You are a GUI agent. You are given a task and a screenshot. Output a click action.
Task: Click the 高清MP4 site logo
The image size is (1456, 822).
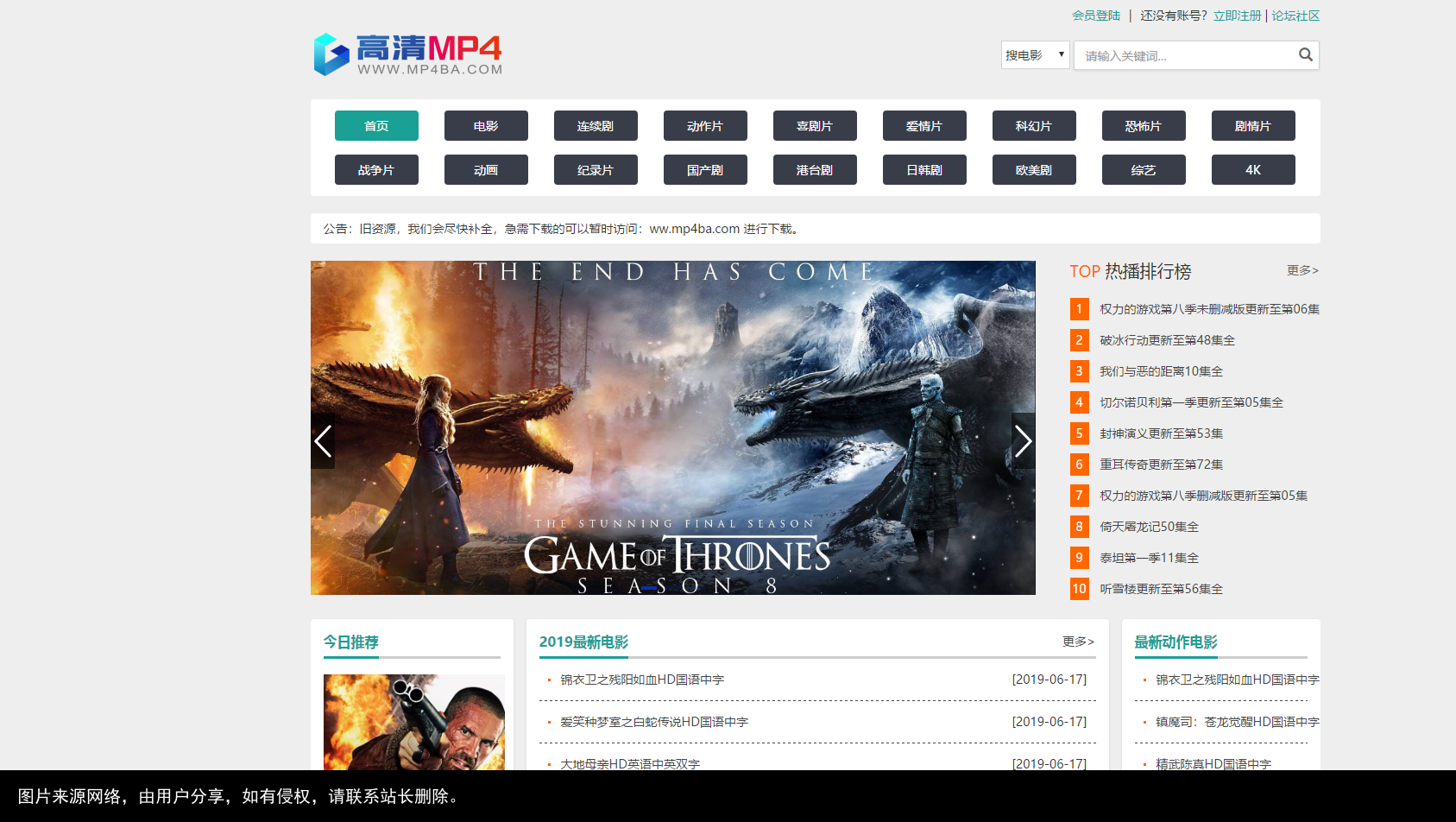(x=407, y=55)
